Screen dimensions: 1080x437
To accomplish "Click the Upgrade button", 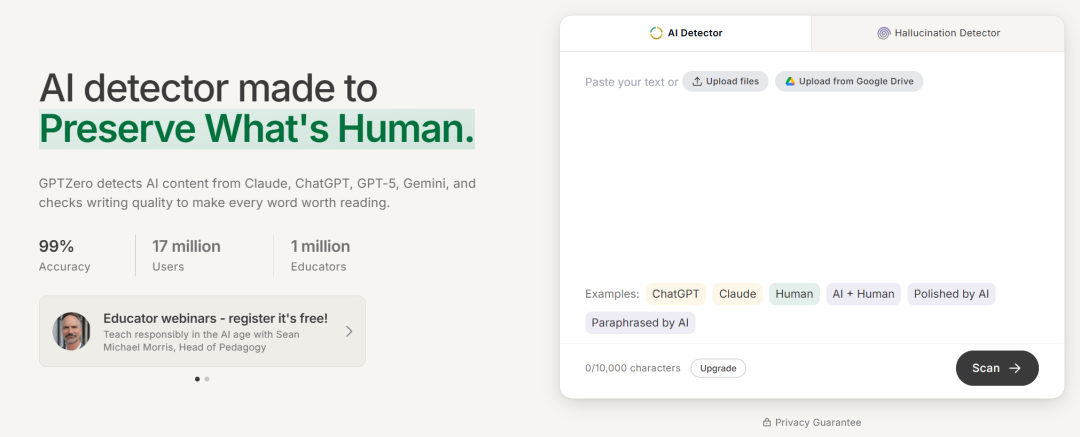I will coord(718,368).
